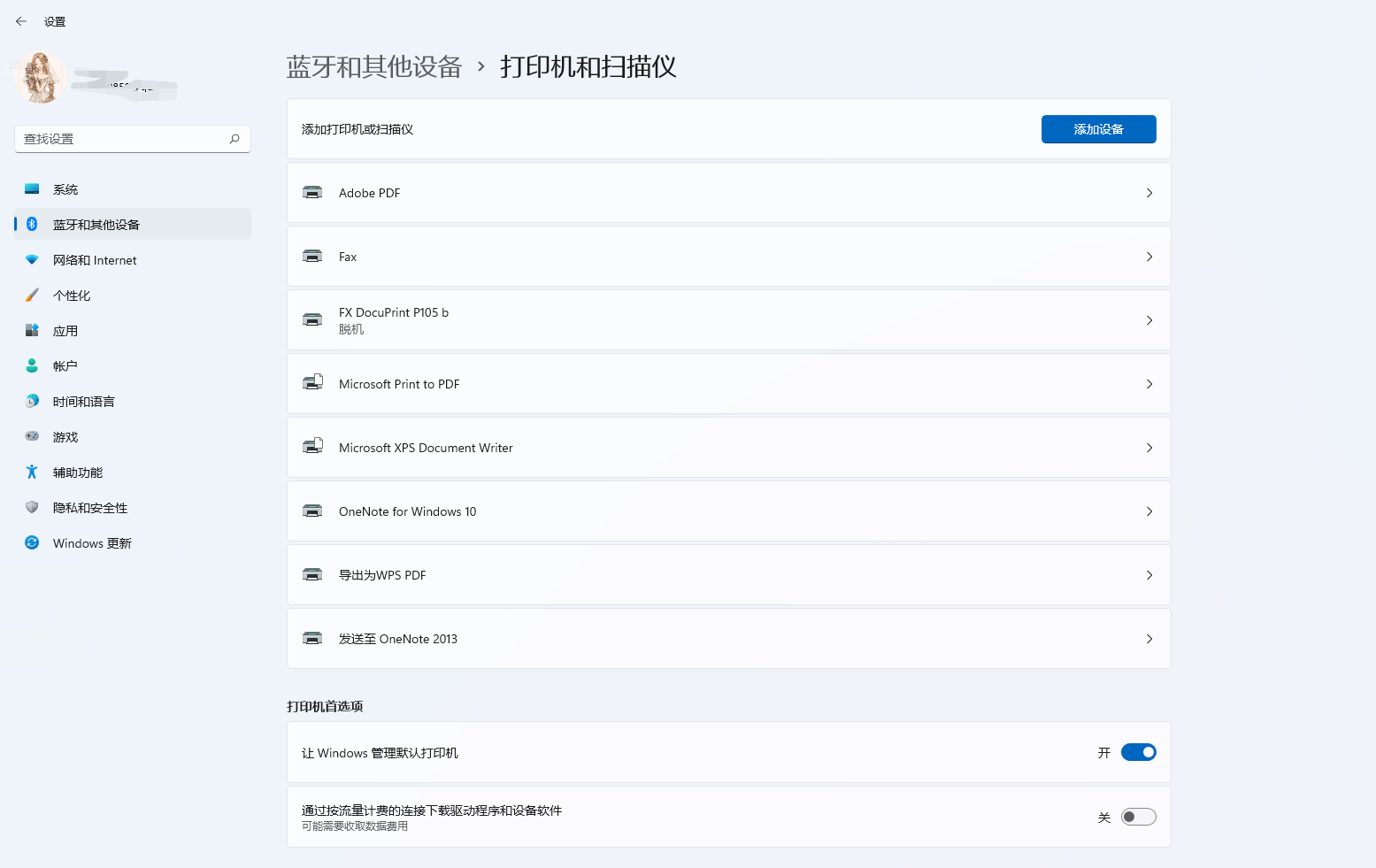Click the Privacy and Security shield icon
Viewport: 1376px width, 868px height.
[32, 507]
